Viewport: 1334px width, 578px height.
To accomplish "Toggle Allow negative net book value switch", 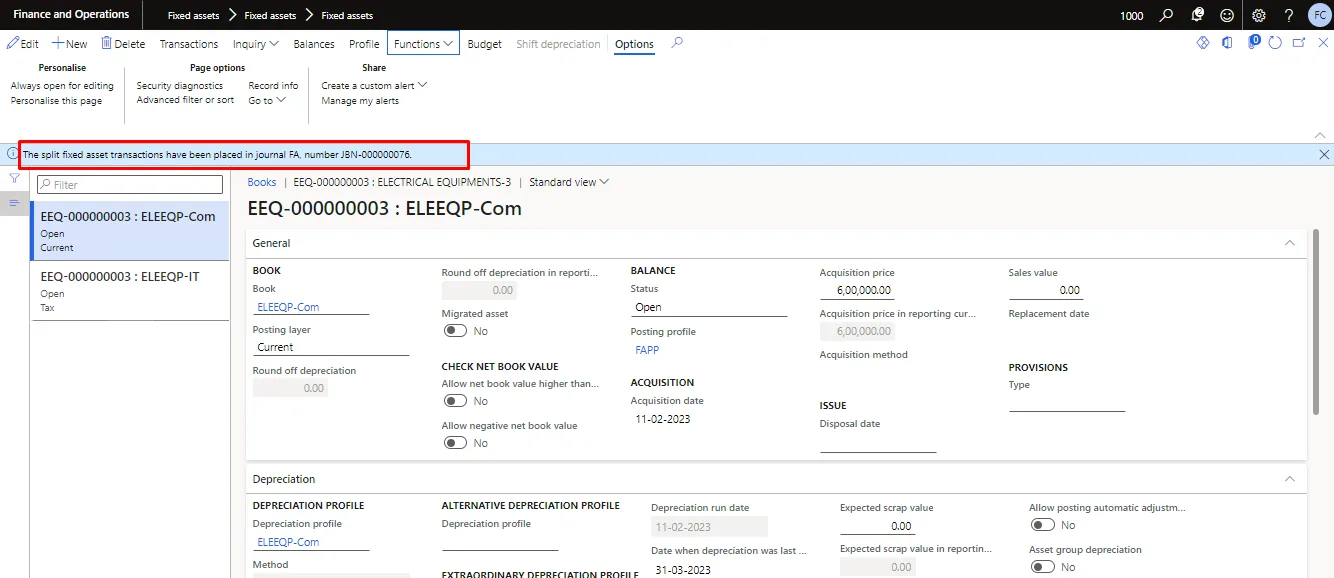I will coord(456,443).
